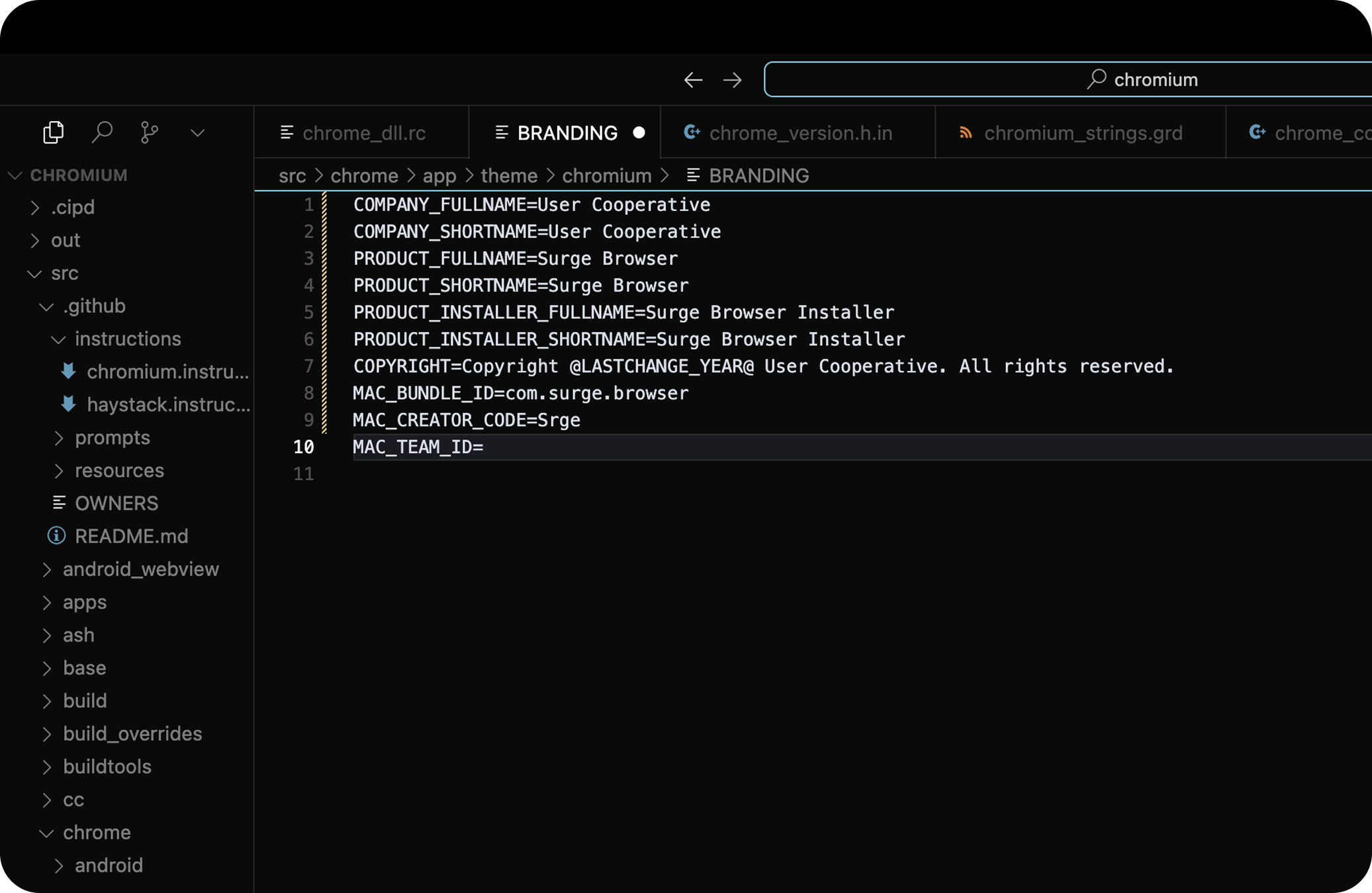Expand the cc folder
The image size is (1372, 893).
tap(127, 800)
